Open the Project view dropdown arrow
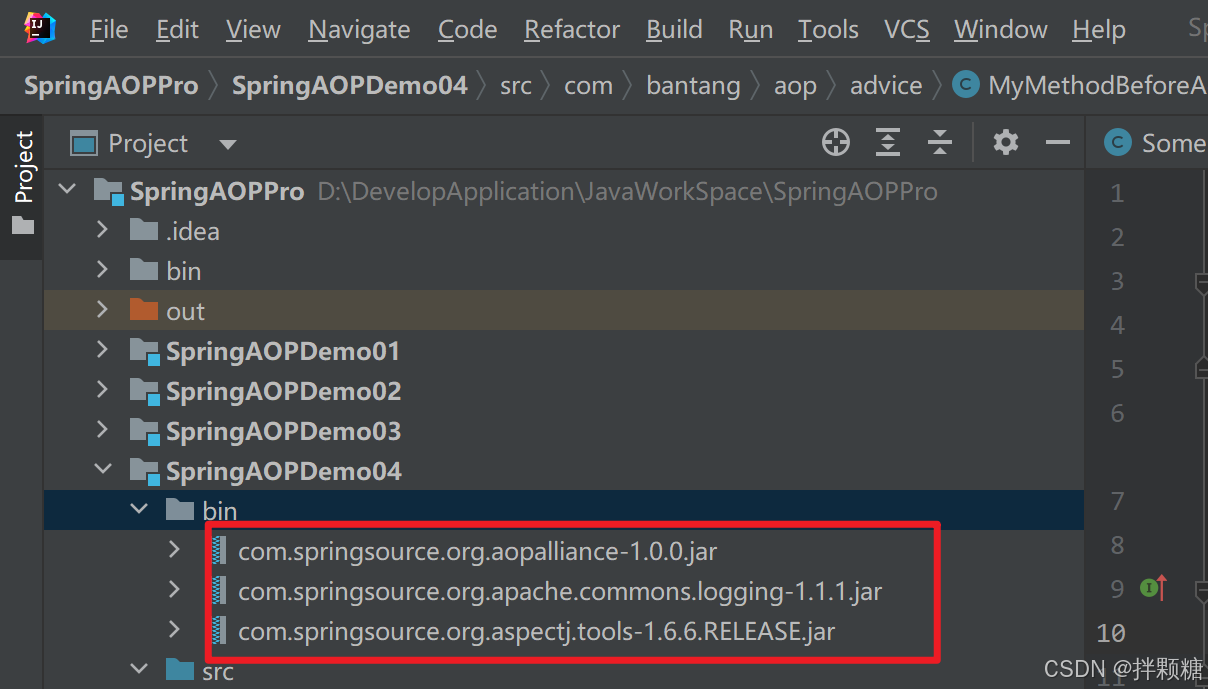This screenshot has height=689, width=1208. 228,145
